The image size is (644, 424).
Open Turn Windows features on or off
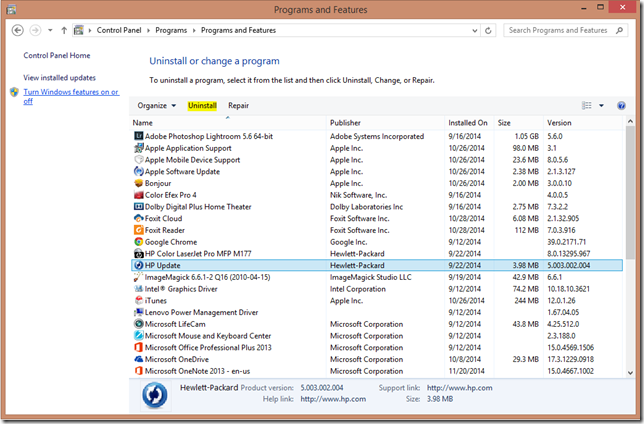[x=71, y=97]
